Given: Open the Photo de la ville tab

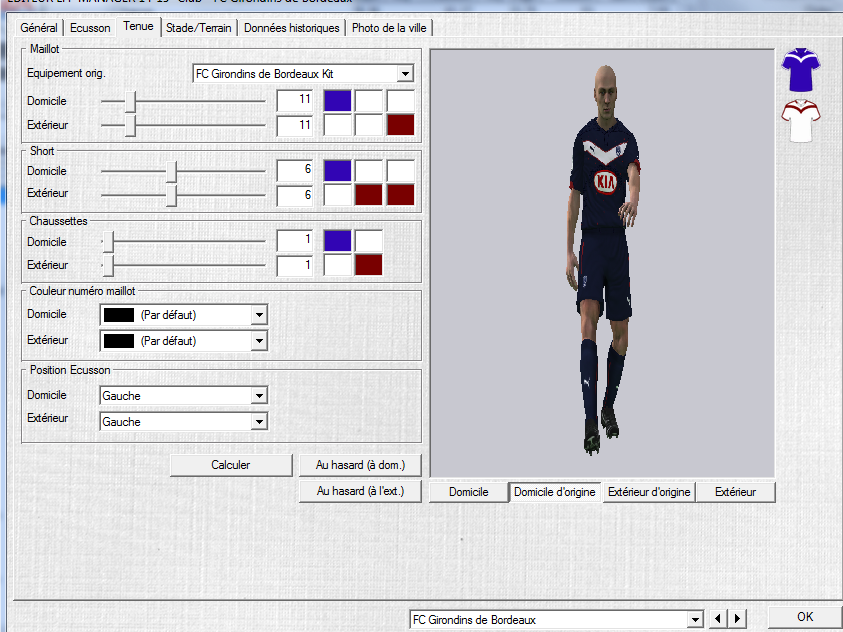Looking at the screenshot, I should pyautogui.click(x=389, y=28).
